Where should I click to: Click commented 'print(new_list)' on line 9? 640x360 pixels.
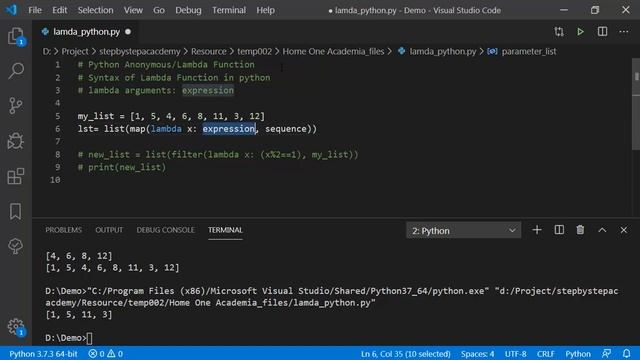click(x=127, y=167)
